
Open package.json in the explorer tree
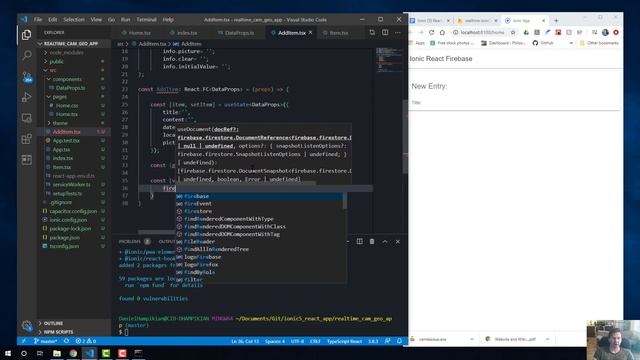click(64, 237)
